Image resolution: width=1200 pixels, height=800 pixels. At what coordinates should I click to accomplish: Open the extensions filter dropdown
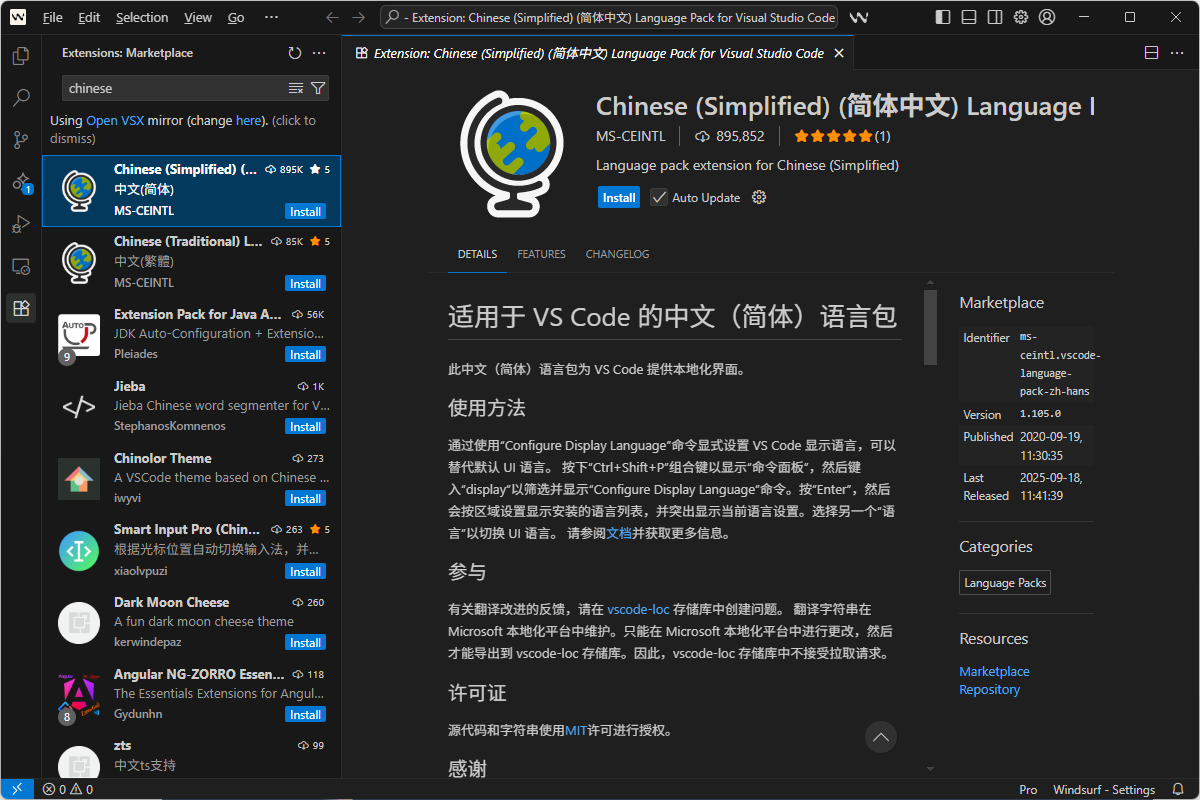318,88
